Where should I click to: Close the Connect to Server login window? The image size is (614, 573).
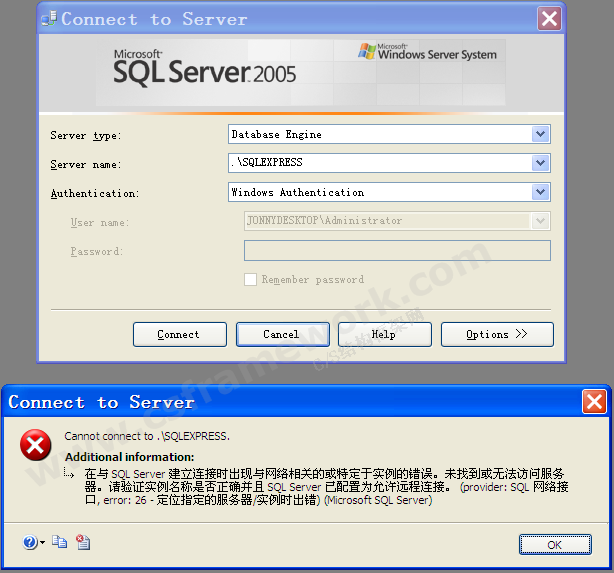[549, 19]
